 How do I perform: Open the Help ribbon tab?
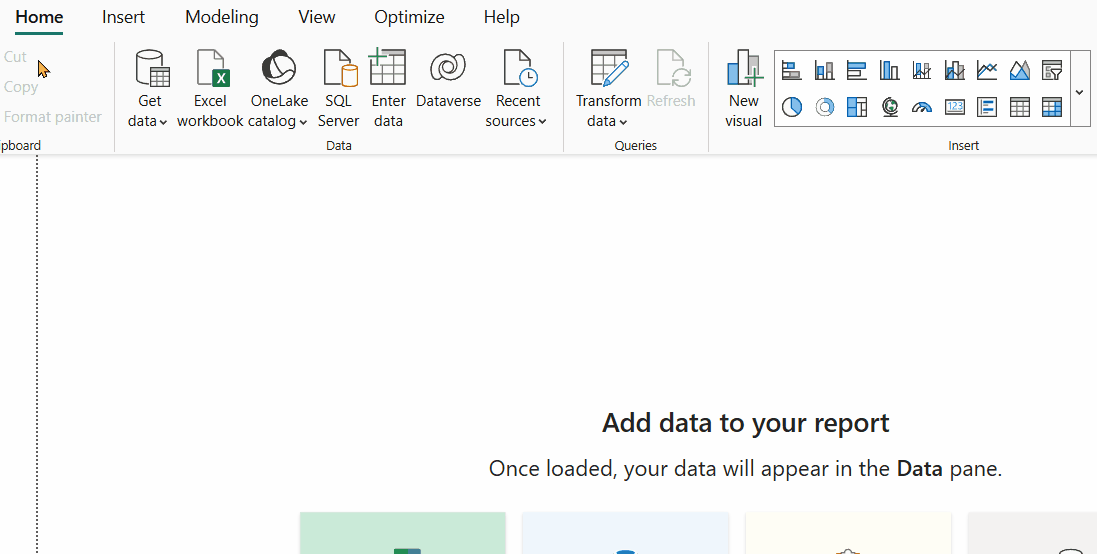point(502,17)
